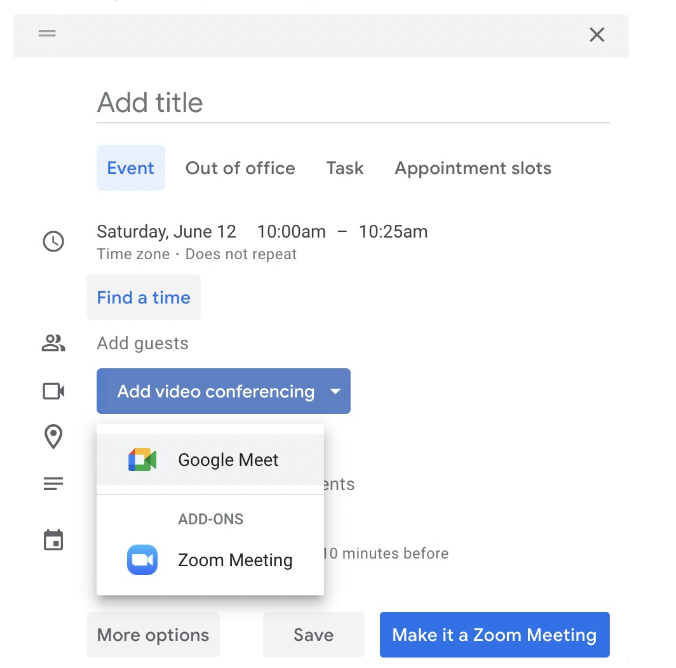Click the drag handle icon in header

(47, 33)
